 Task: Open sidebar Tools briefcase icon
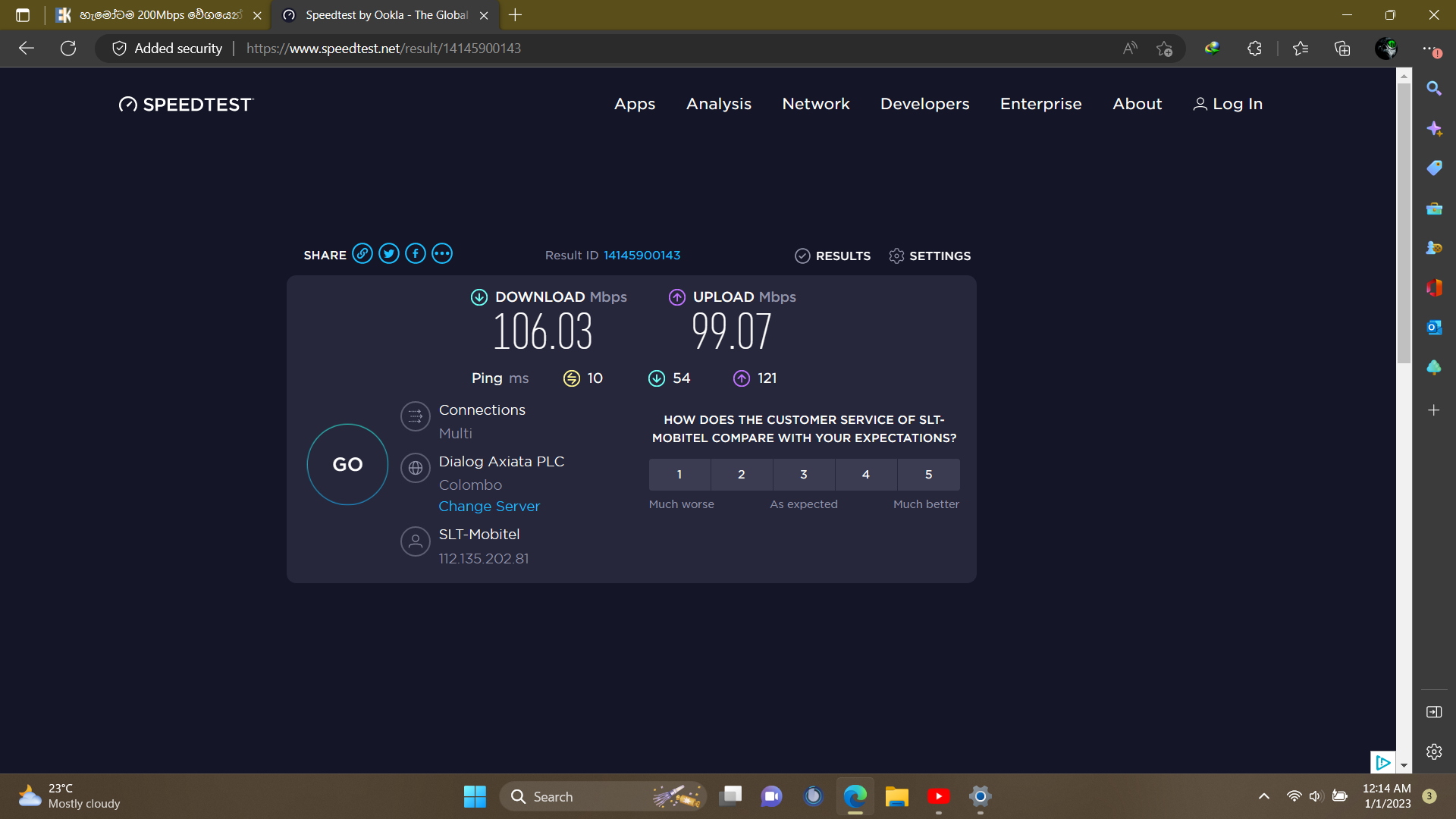tap(1433, 208)
